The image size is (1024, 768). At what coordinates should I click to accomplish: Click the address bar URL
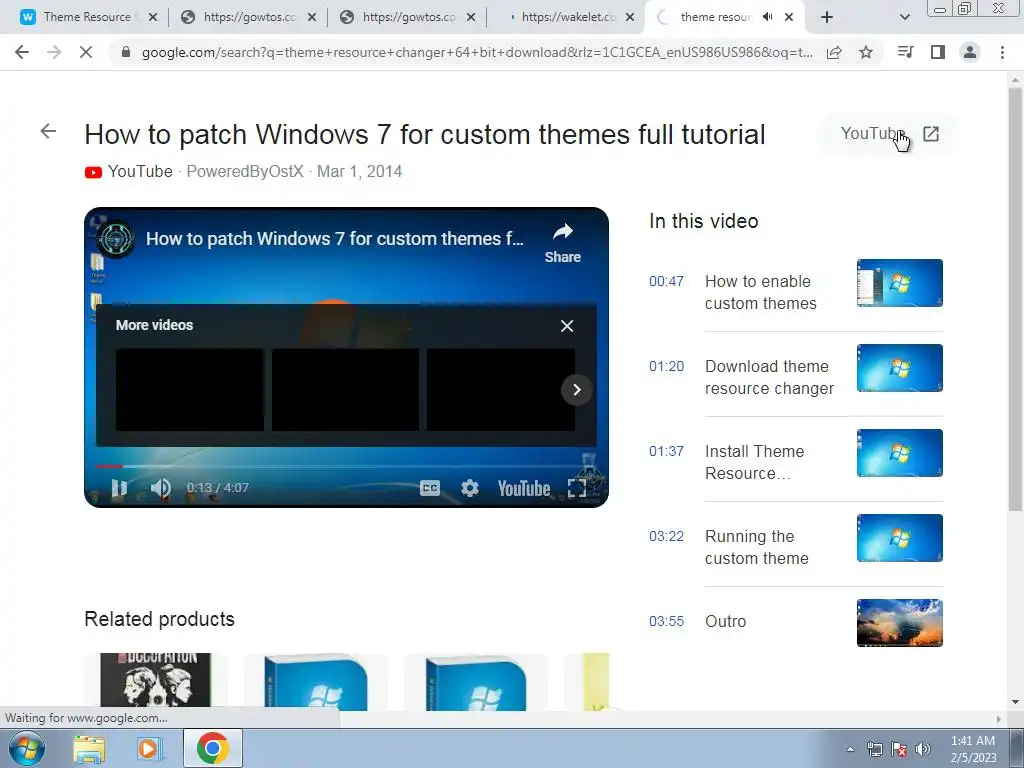(477, 52)
